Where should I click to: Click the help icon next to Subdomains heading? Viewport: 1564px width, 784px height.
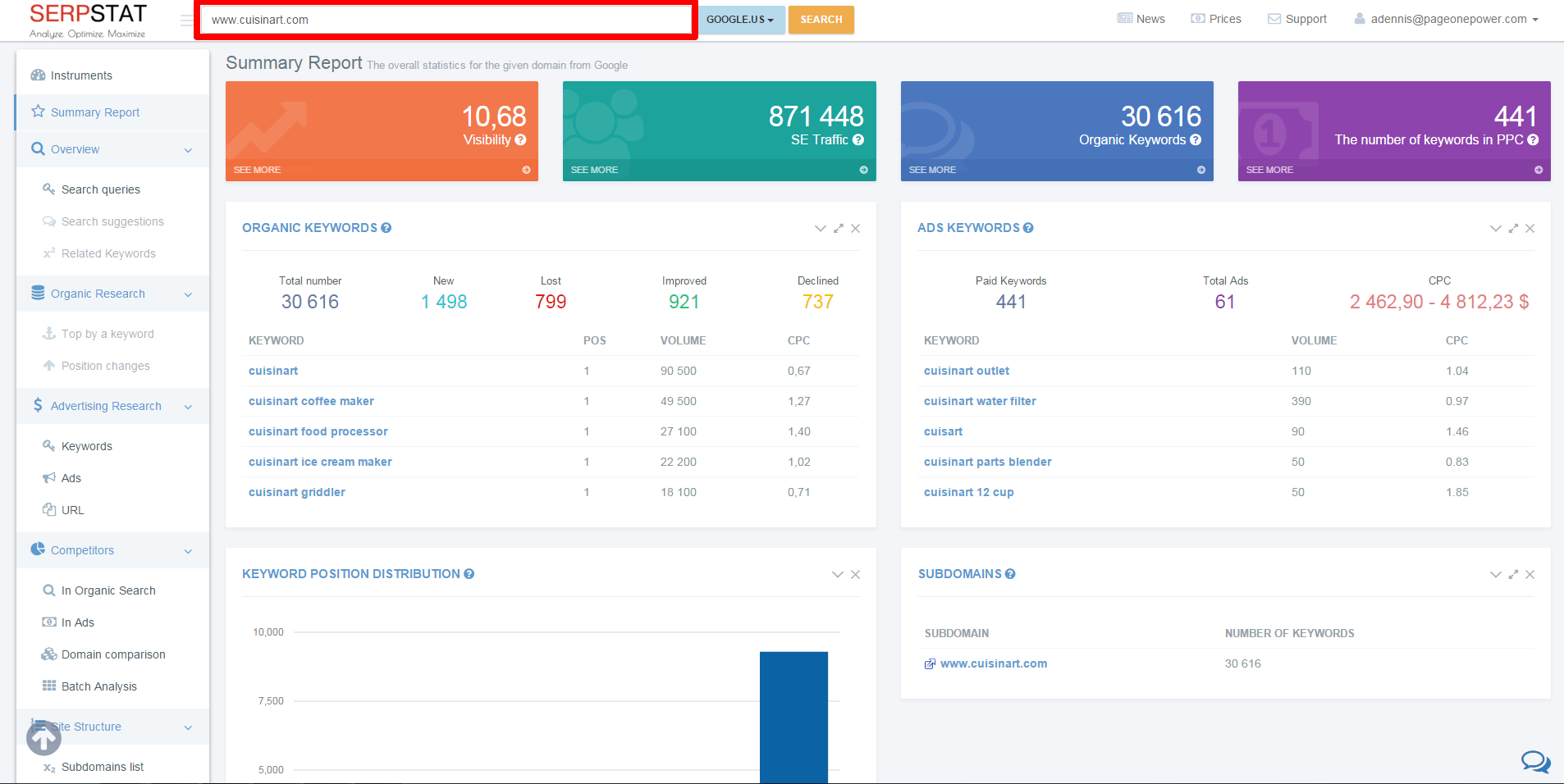pos(1010,574)
